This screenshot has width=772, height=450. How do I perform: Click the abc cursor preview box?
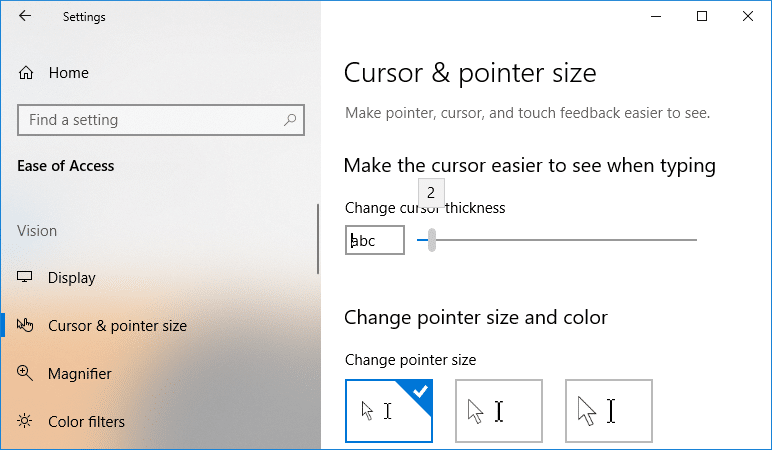[375, 240]
